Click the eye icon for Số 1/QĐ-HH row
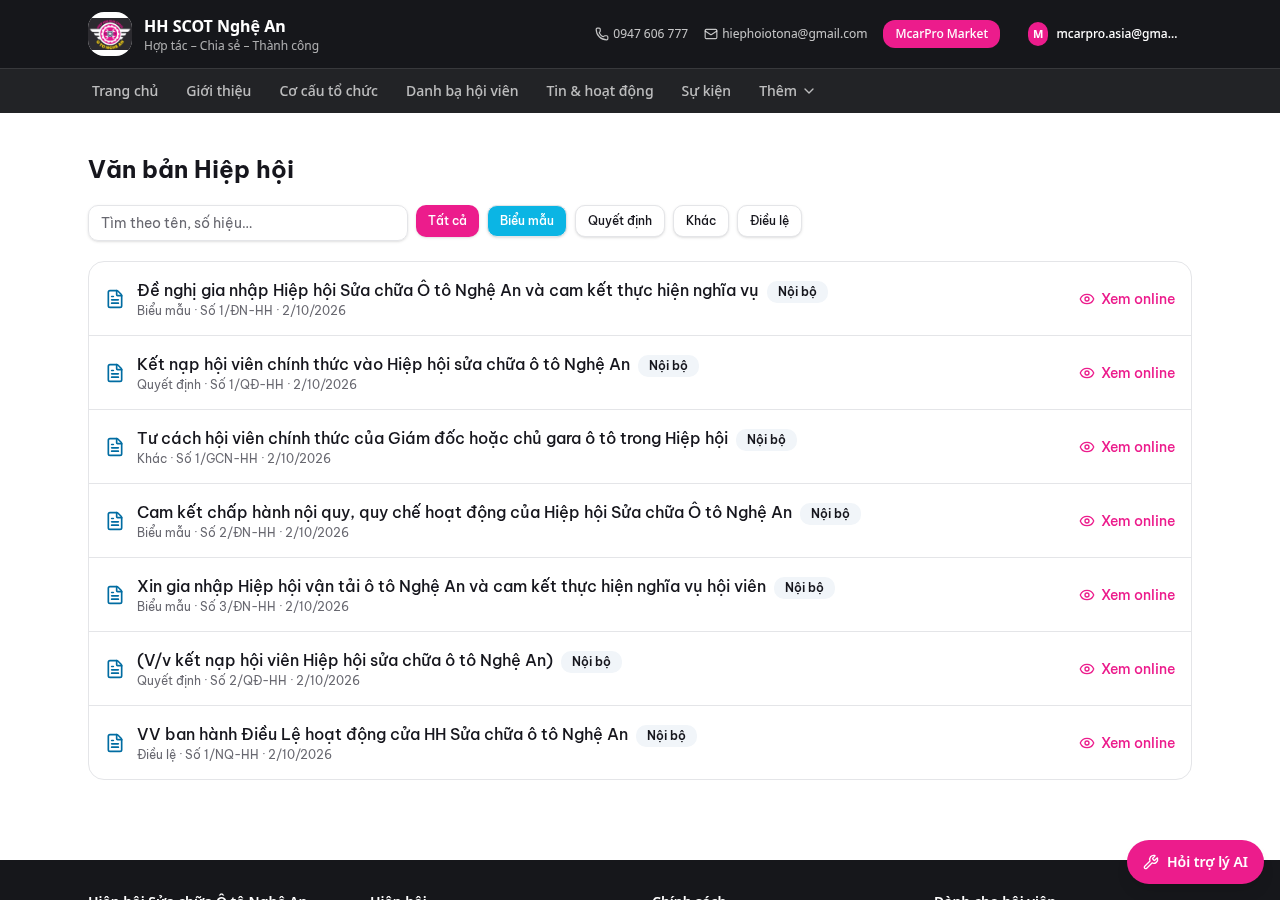The height and width of the screenshot is (900, 1280). pos(1087,373)
